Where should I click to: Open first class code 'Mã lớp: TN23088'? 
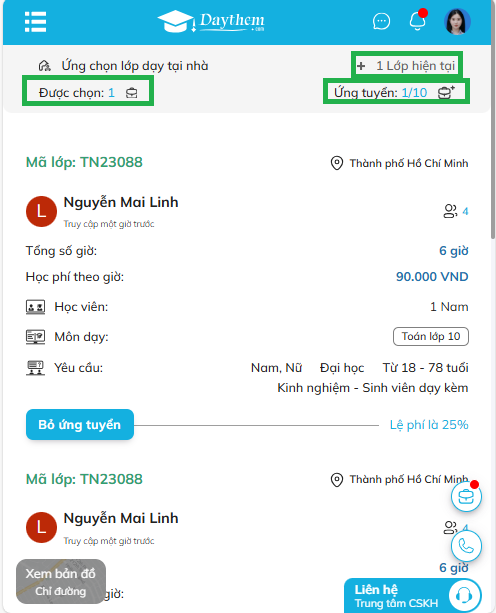84,162
